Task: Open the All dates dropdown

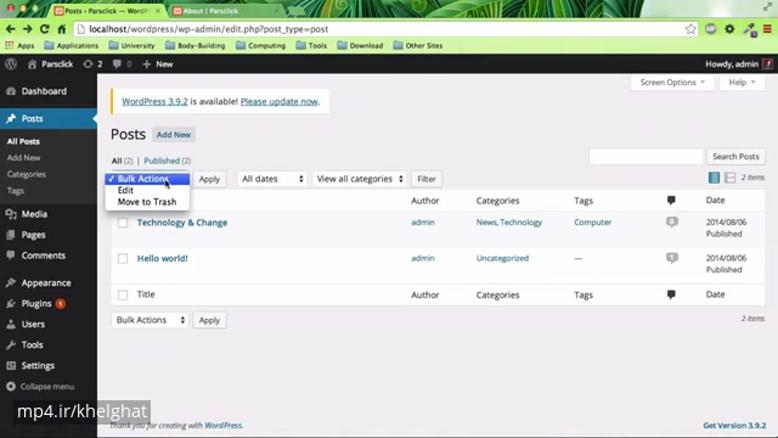Action: [272, 179]
